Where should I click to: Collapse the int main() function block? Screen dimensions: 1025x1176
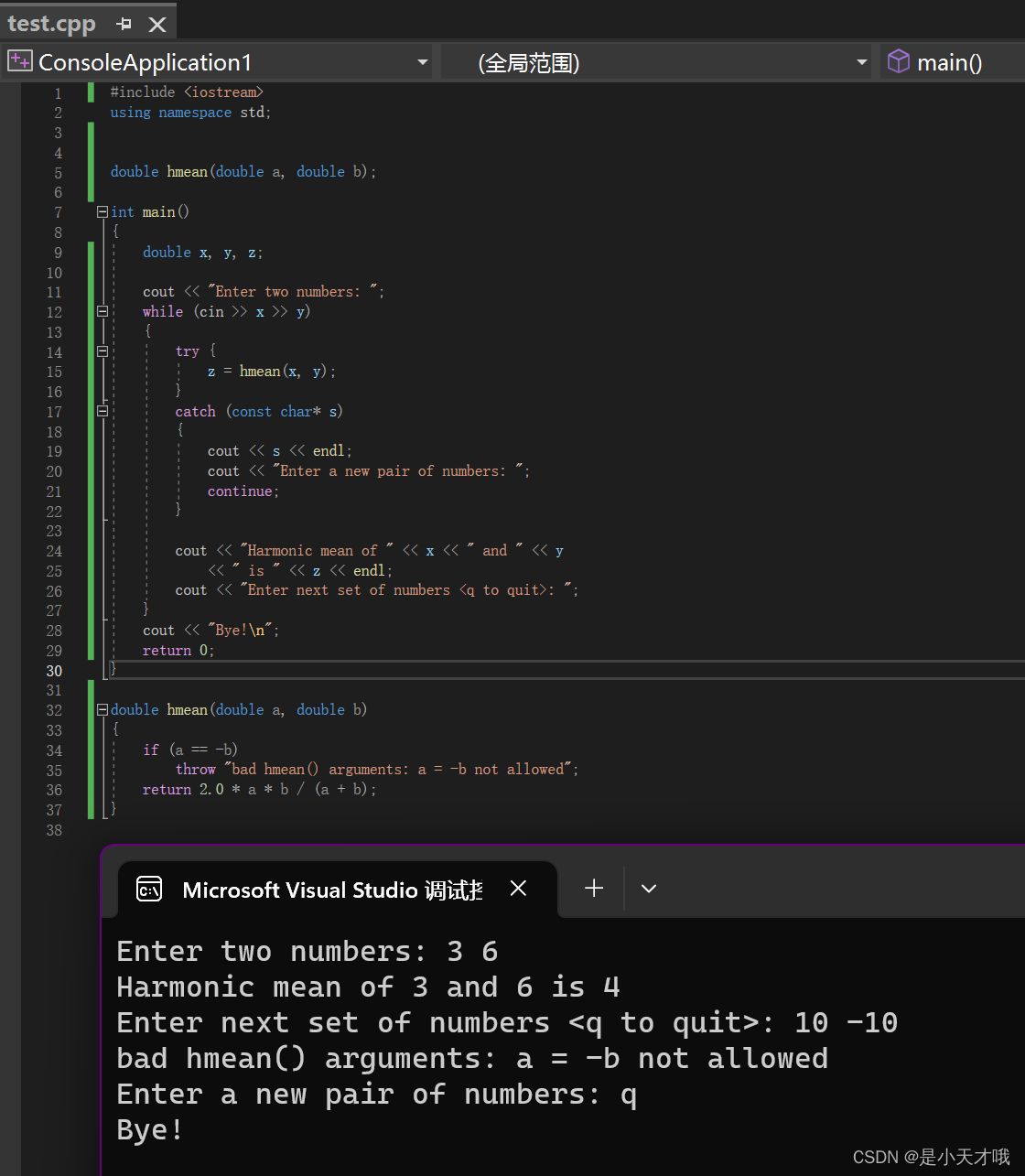coord(102,211)
